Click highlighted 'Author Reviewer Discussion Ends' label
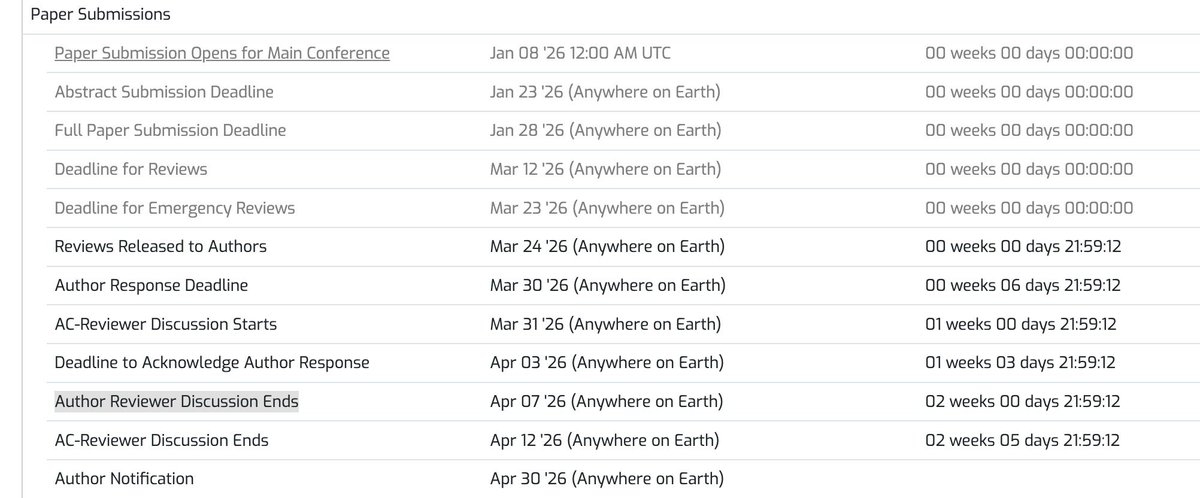 tap(177, 401)
